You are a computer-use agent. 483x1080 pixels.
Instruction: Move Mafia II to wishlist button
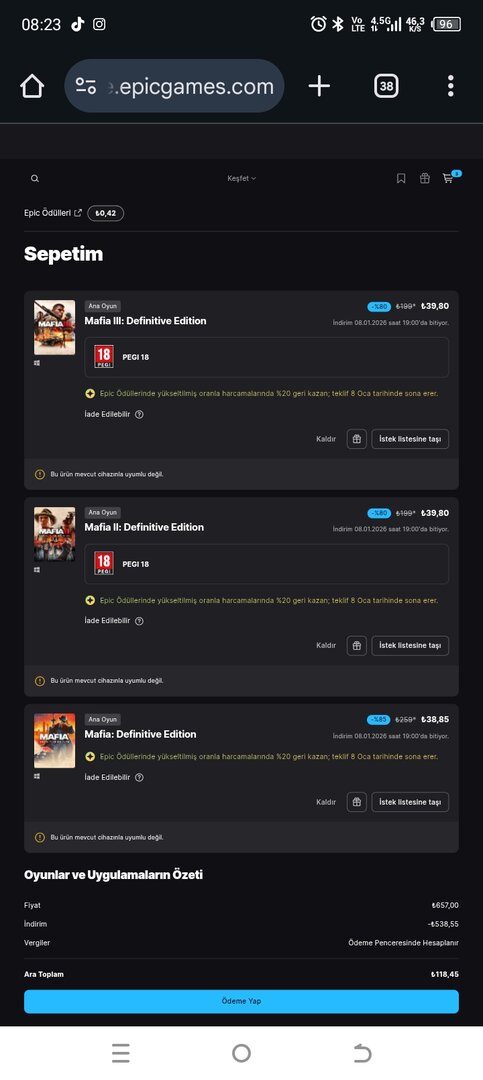(x=410, y=645)
